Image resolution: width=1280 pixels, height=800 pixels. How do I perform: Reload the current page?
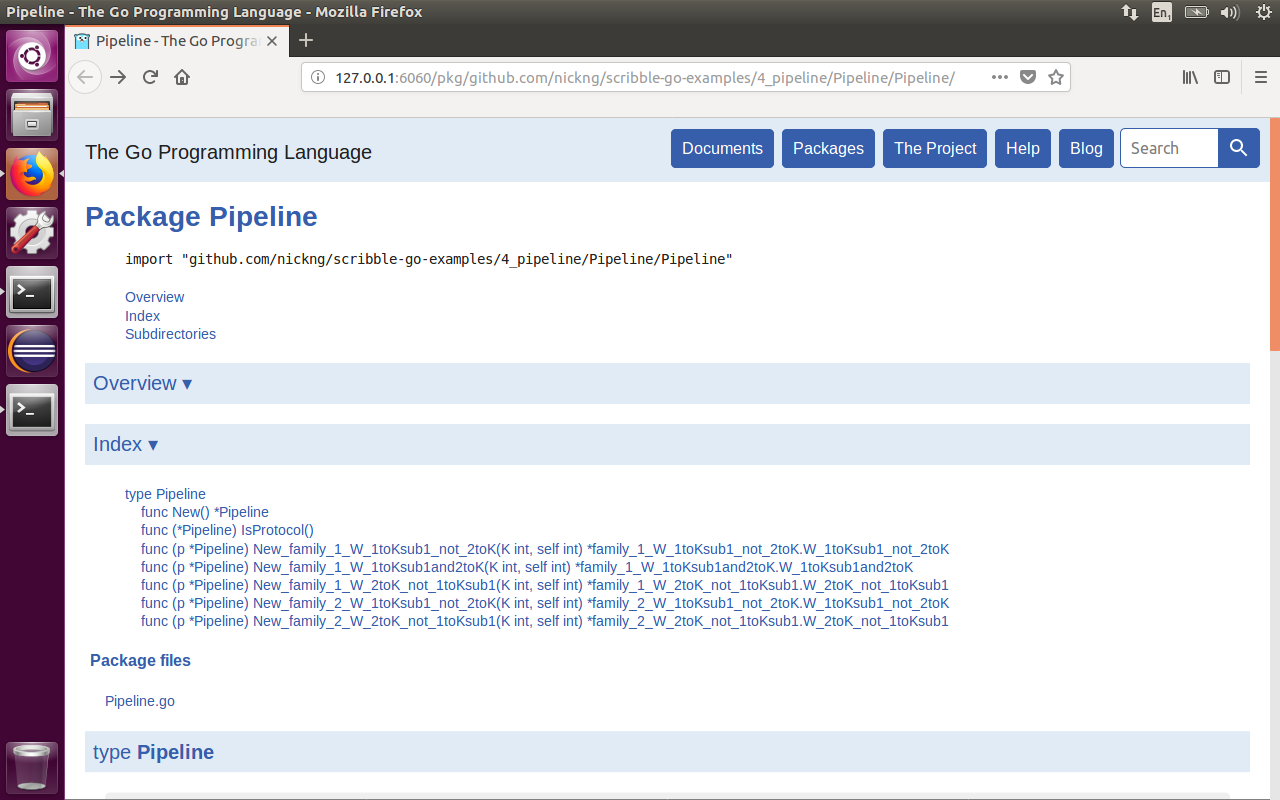point(150,77)
